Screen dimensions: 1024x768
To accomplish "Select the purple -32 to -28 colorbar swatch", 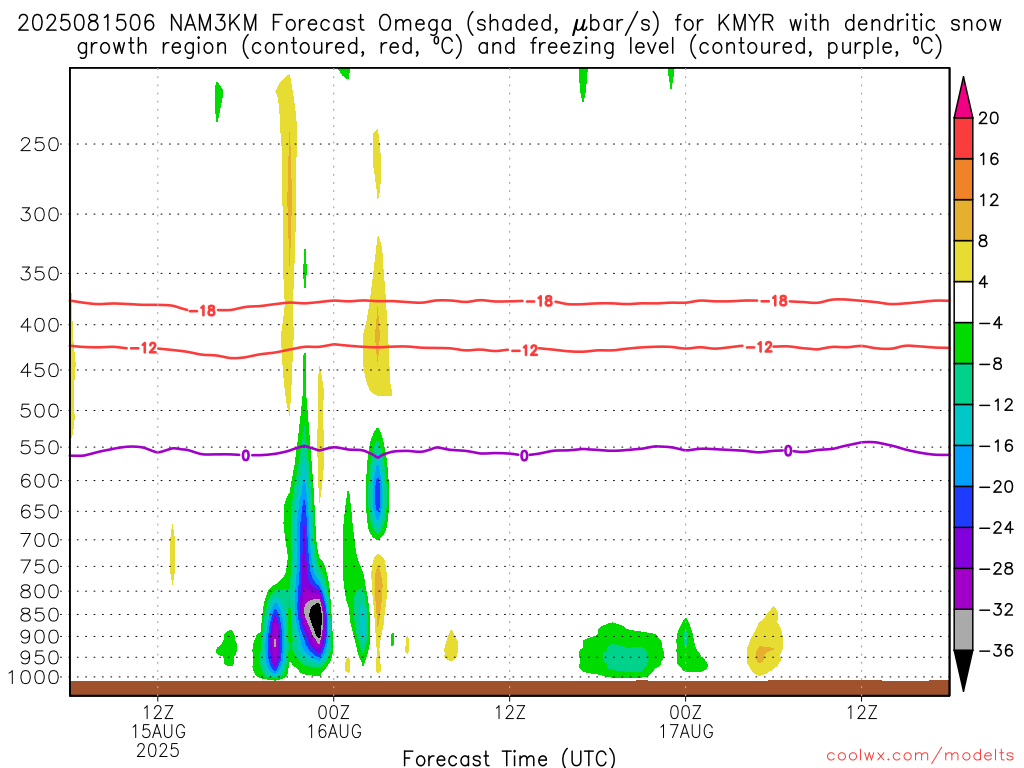I will coord(963,589).
